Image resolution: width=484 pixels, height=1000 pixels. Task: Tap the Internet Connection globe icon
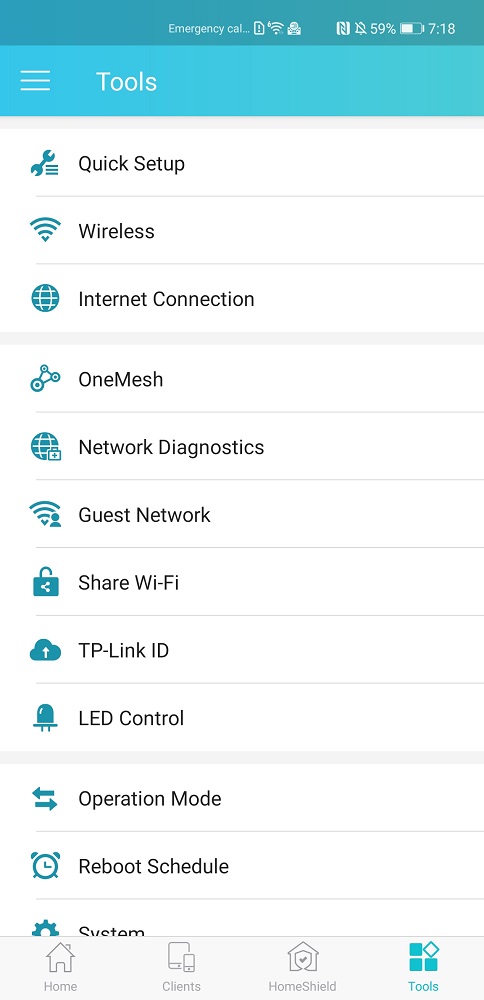[x=45, y=298]
